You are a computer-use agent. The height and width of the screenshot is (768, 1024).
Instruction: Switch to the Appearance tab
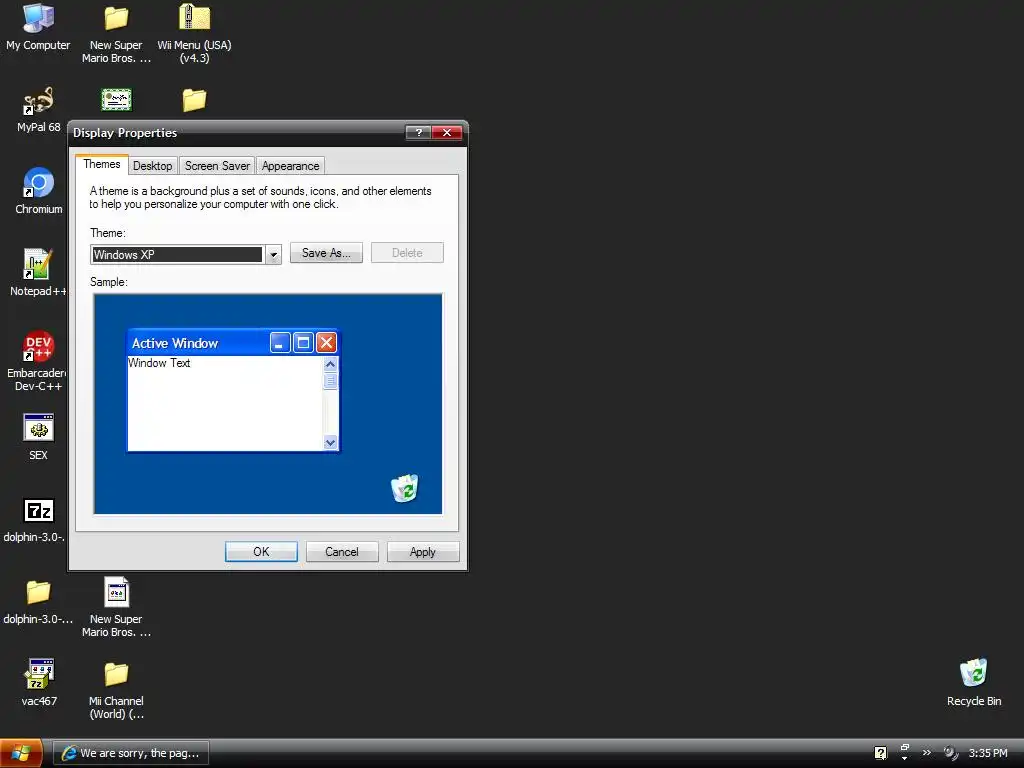coord(291,166)
